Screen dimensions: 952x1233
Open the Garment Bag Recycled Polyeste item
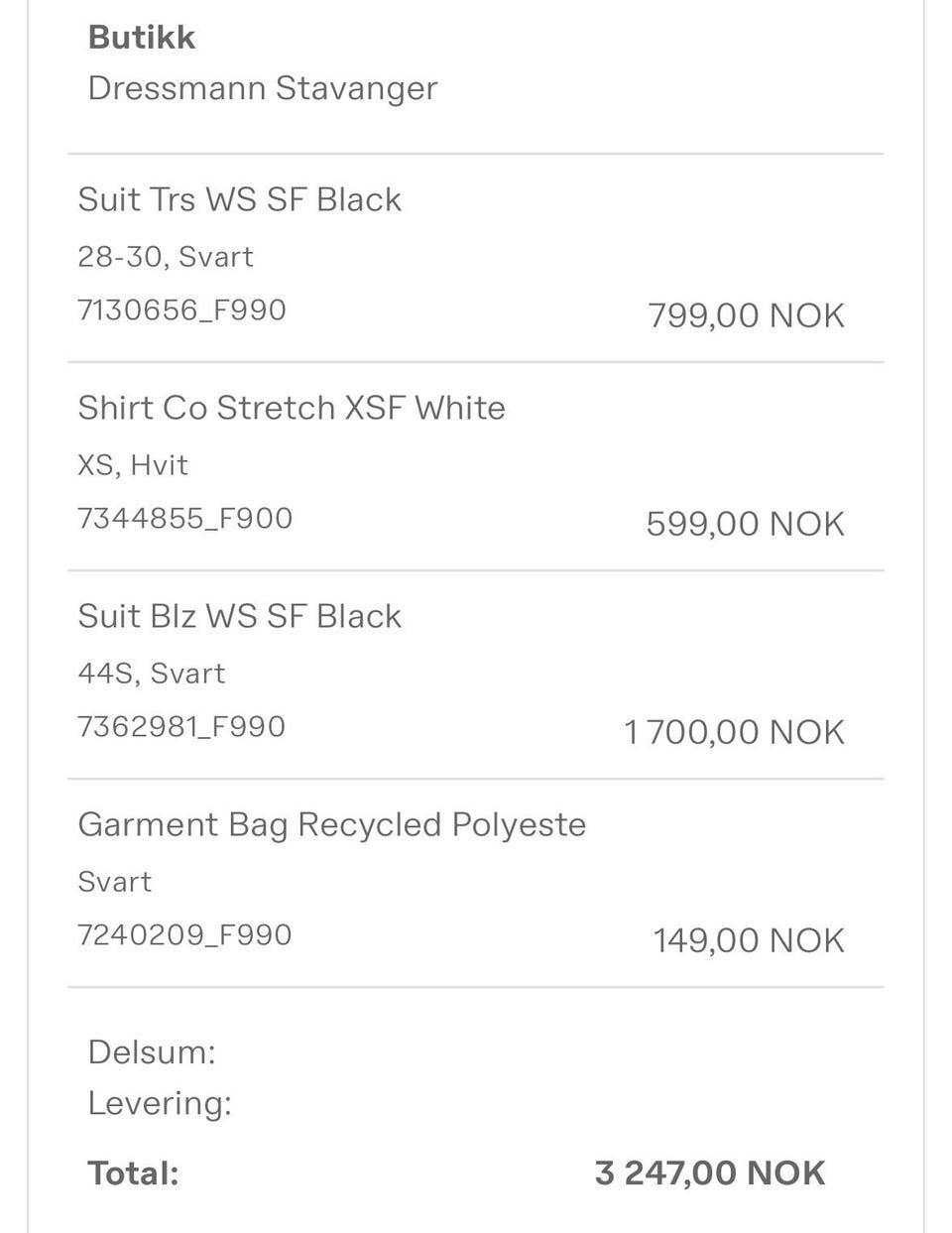click(331, 824)
